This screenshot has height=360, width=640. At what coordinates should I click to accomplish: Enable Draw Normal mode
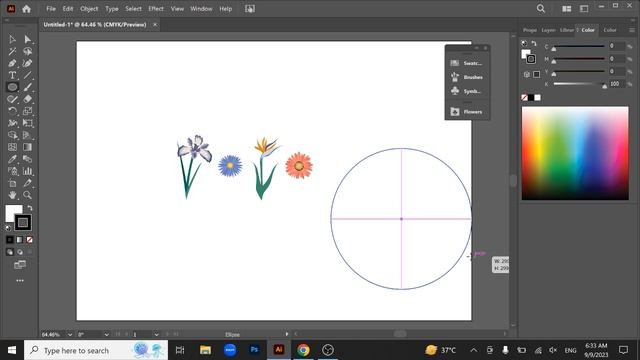point(10,252)
